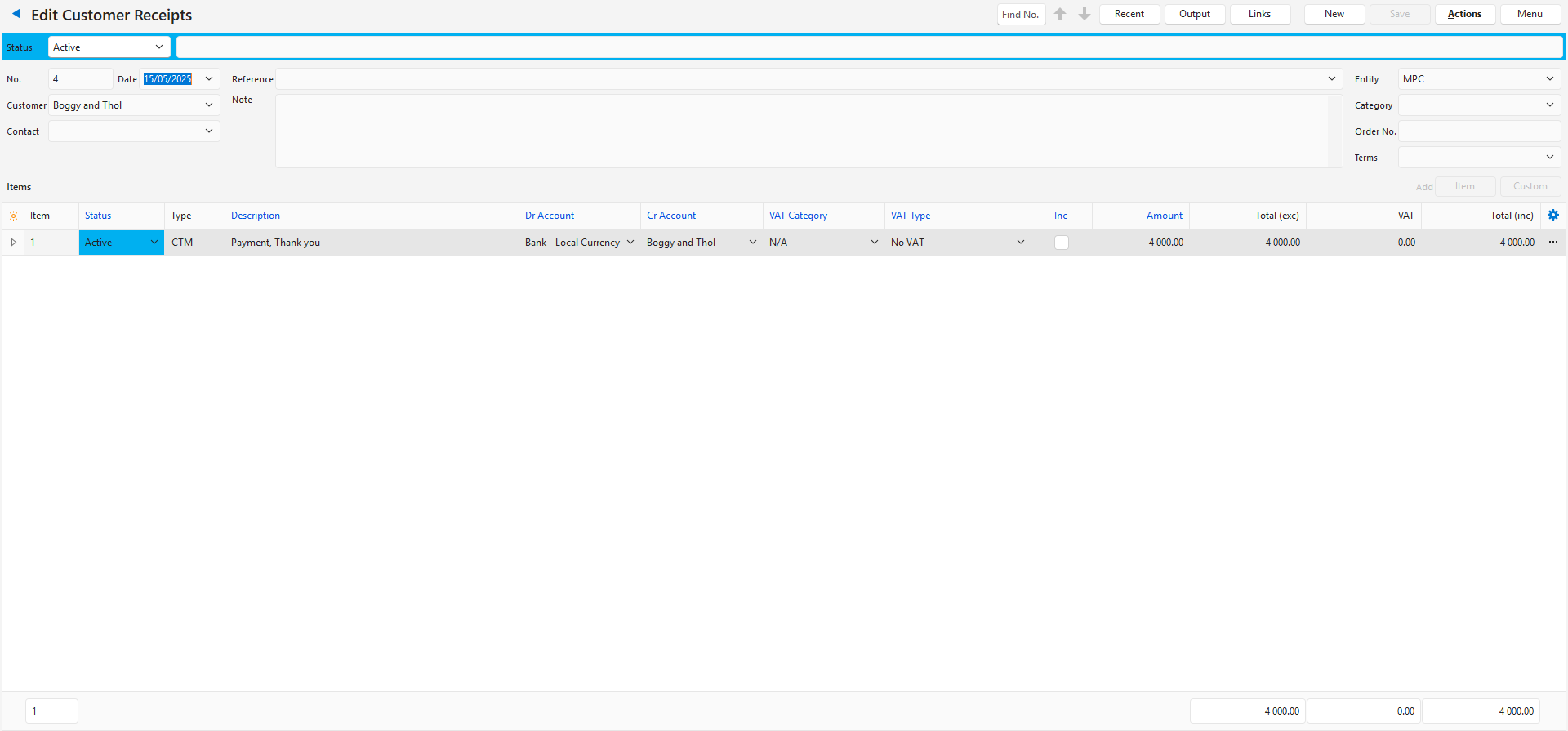This screenshot has width=1568, height=731.
Task: Toggle the Inc checkbox for item 1
Action: tap(1061, 243)
